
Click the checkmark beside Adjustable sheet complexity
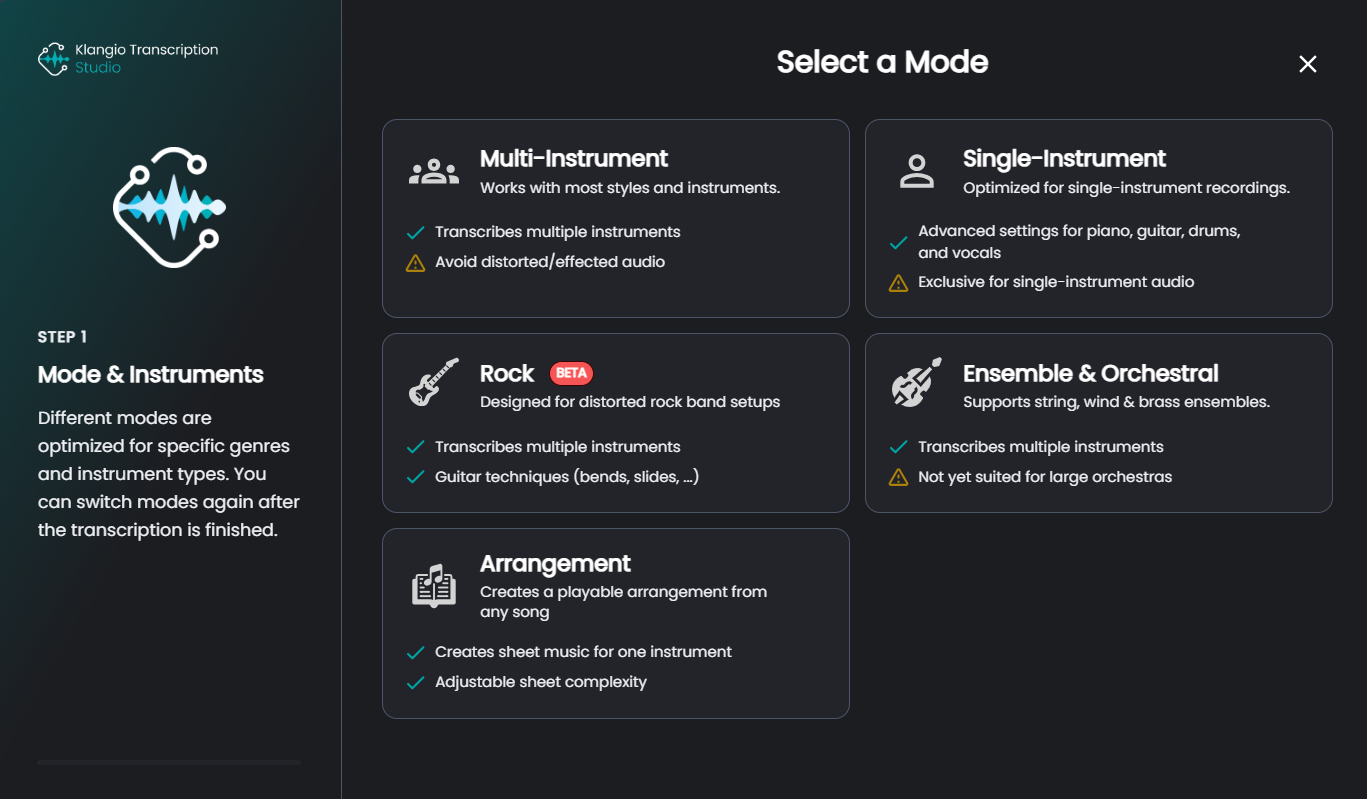416,682
